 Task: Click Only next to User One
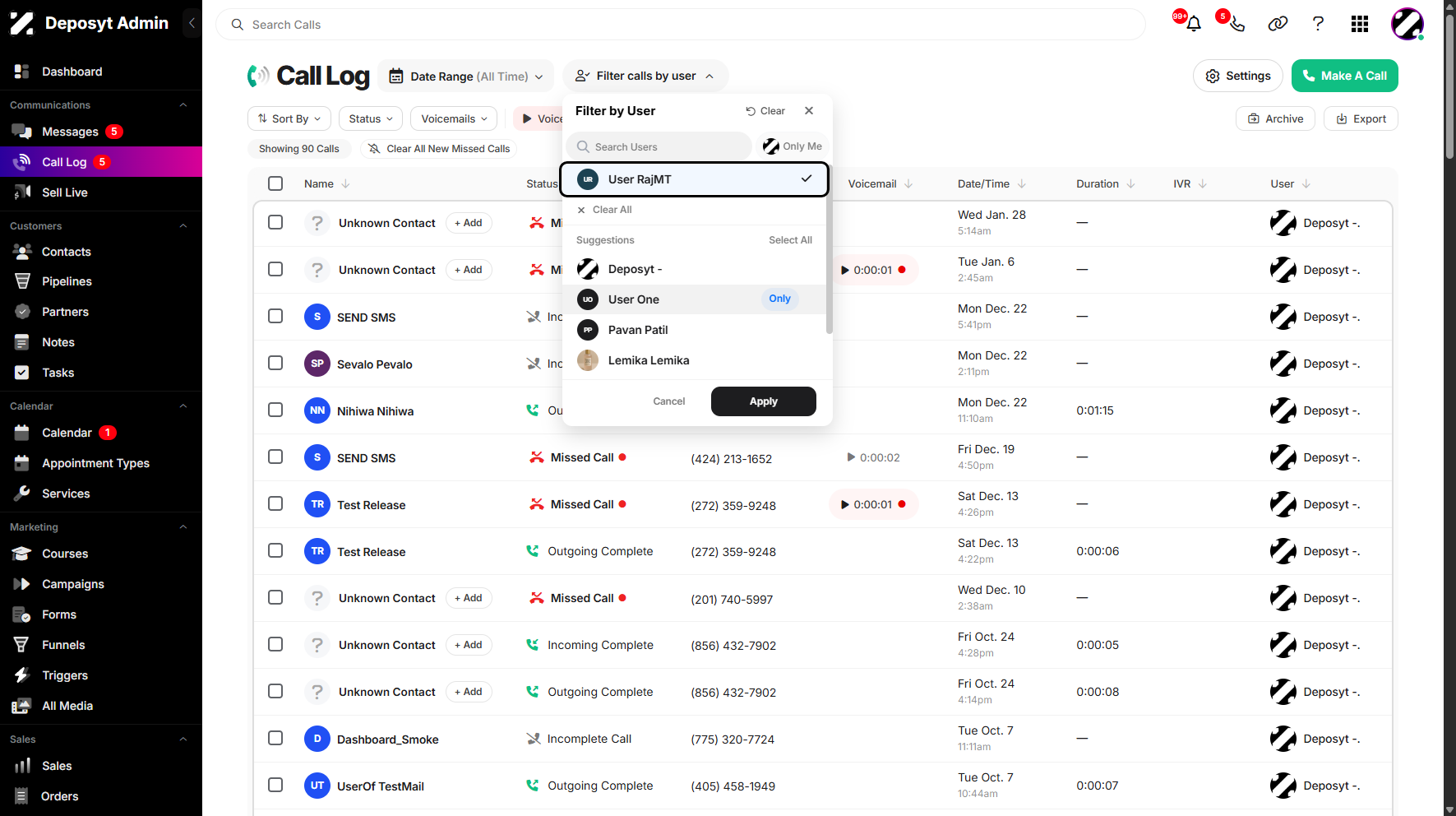(x=779, y=299)
